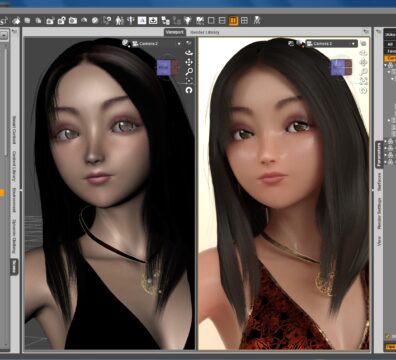This screenshot has width=396, height=360.
Task: Toggle the draw style sphere in right viewport
Action: tap(299, 43)
